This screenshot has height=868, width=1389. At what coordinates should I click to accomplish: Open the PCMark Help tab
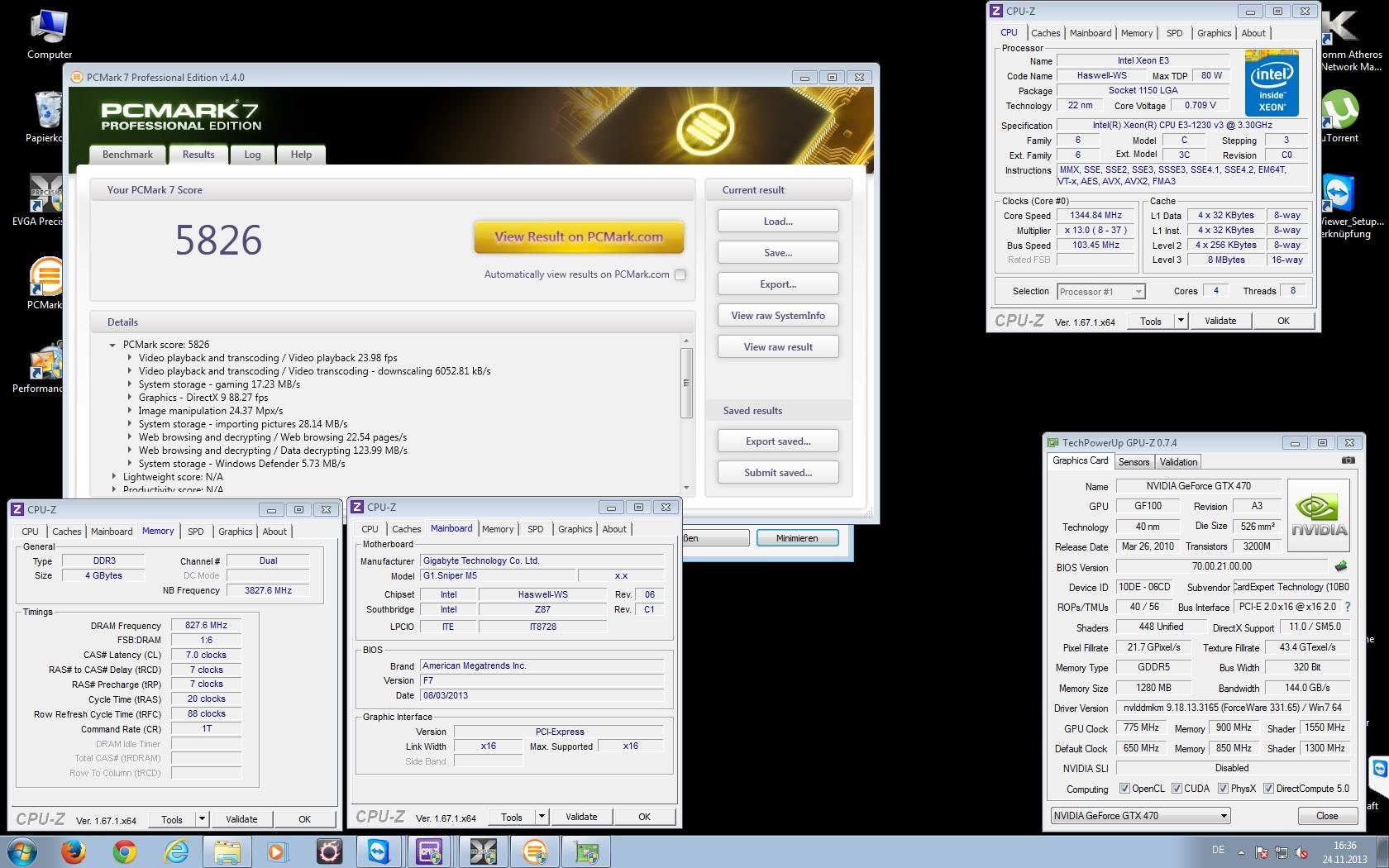pos(301,155)
